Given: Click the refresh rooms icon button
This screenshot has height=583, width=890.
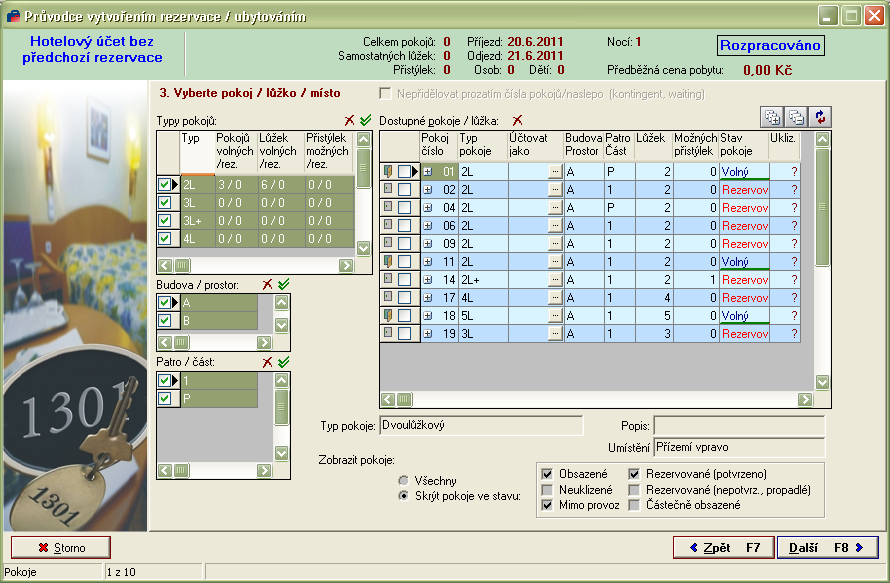Looking at the screenshot, I should 820,117.
